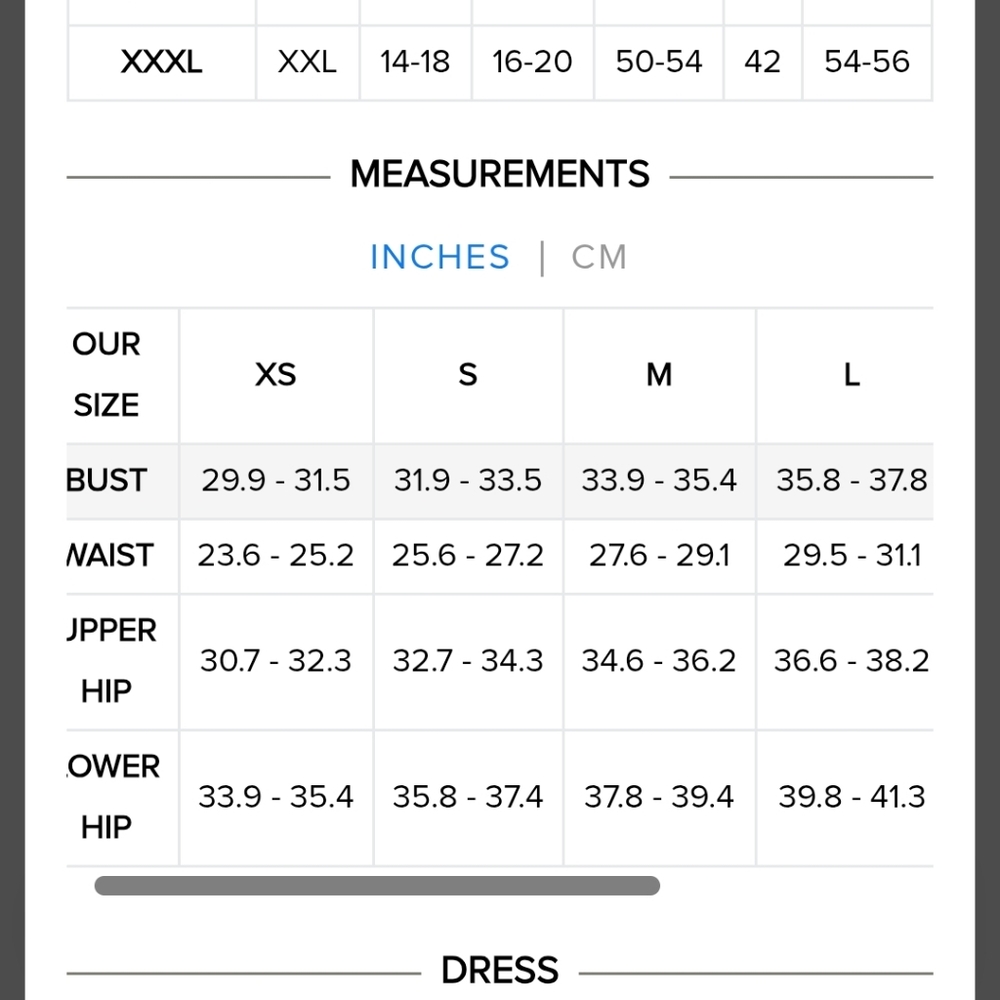Viewport: 1000px width, 1000px height.
Task: Click the MEASUREMENTS section heading
Action: click(x=500, y=174)
